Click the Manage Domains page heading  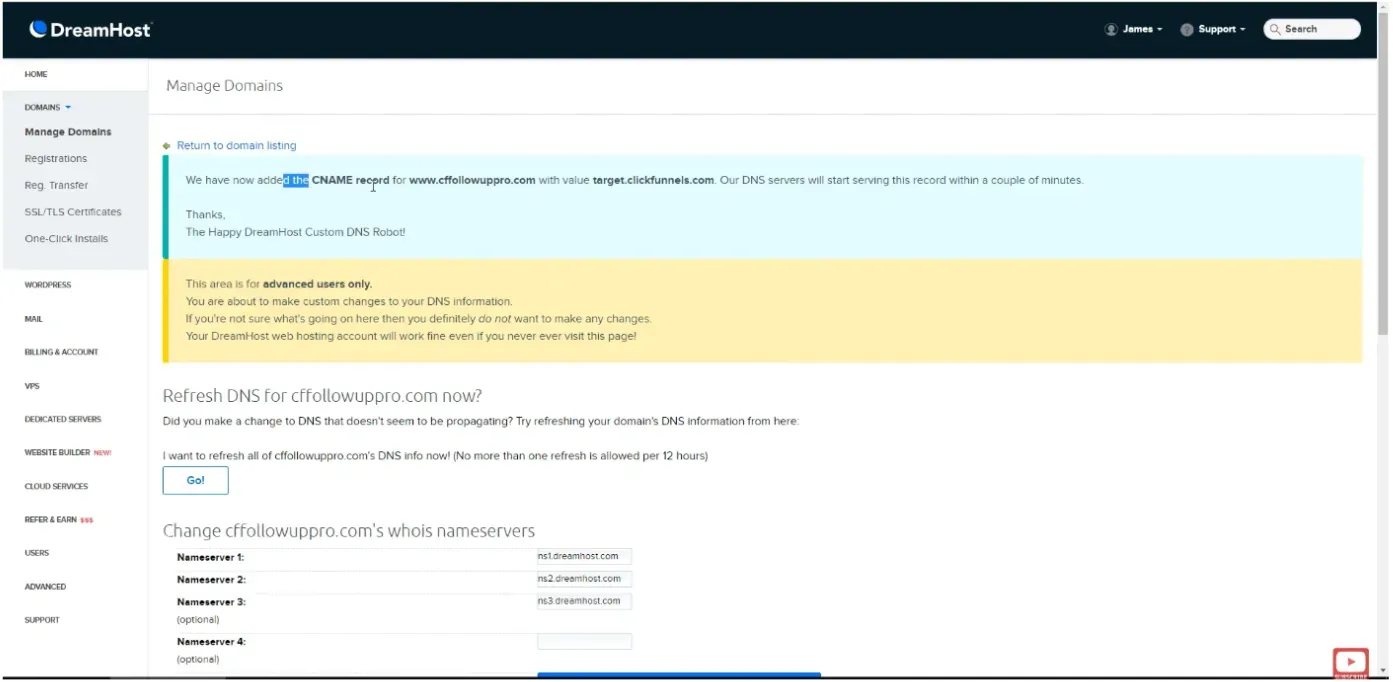click(224, 86)
